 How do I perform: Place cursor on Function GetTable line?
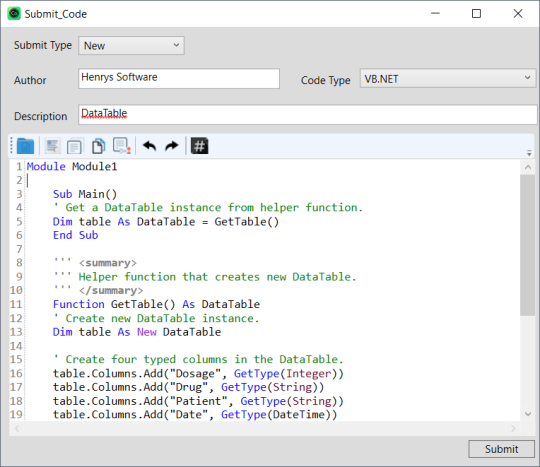(156, 304)
